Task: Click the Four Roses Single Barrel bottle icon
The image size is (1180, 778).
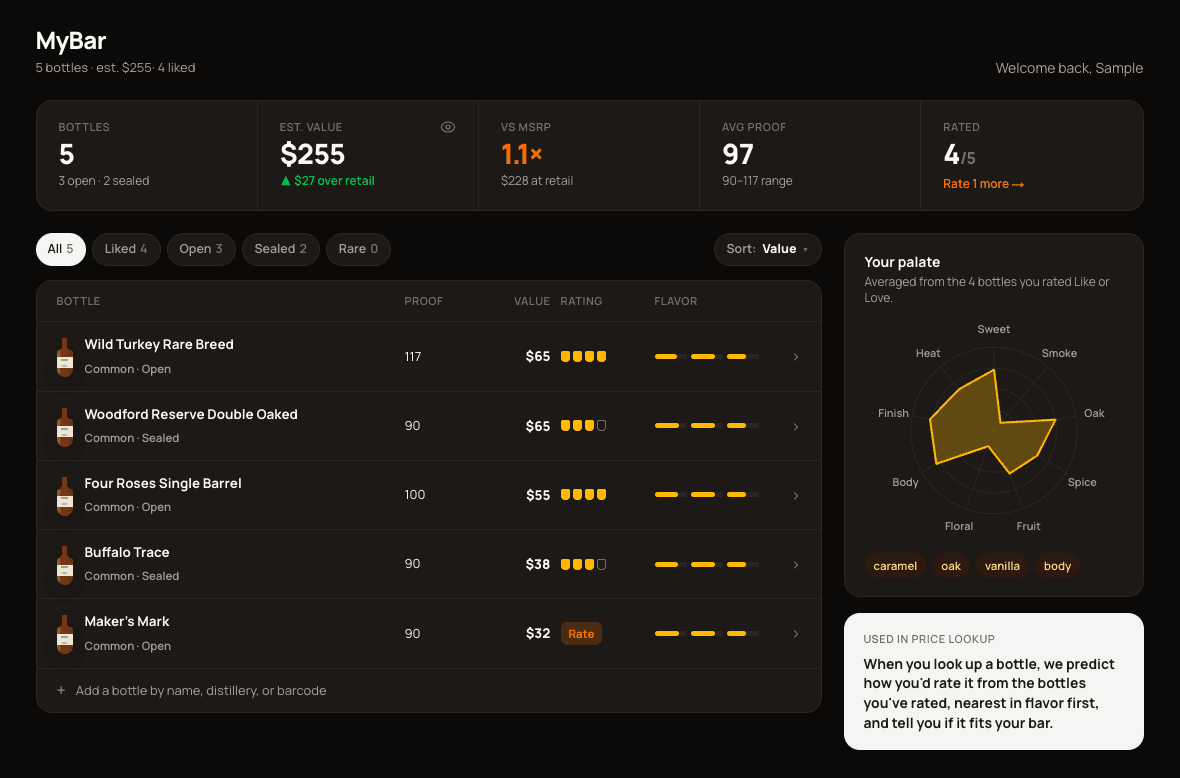Action: pyautogui.click(x=65, y=496)
